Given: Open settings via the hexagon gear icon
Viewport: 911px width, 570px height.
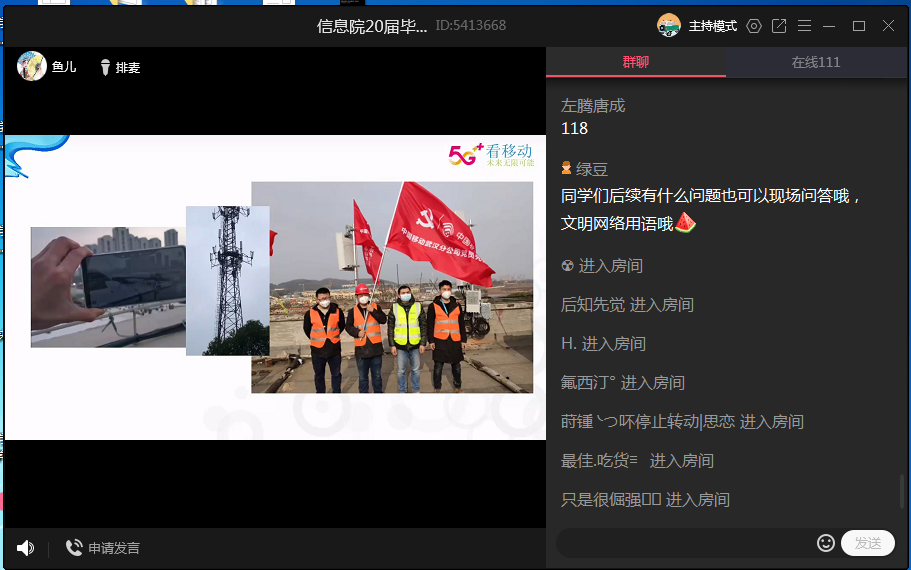Looking at the screenshot, I should pos(754,26).
